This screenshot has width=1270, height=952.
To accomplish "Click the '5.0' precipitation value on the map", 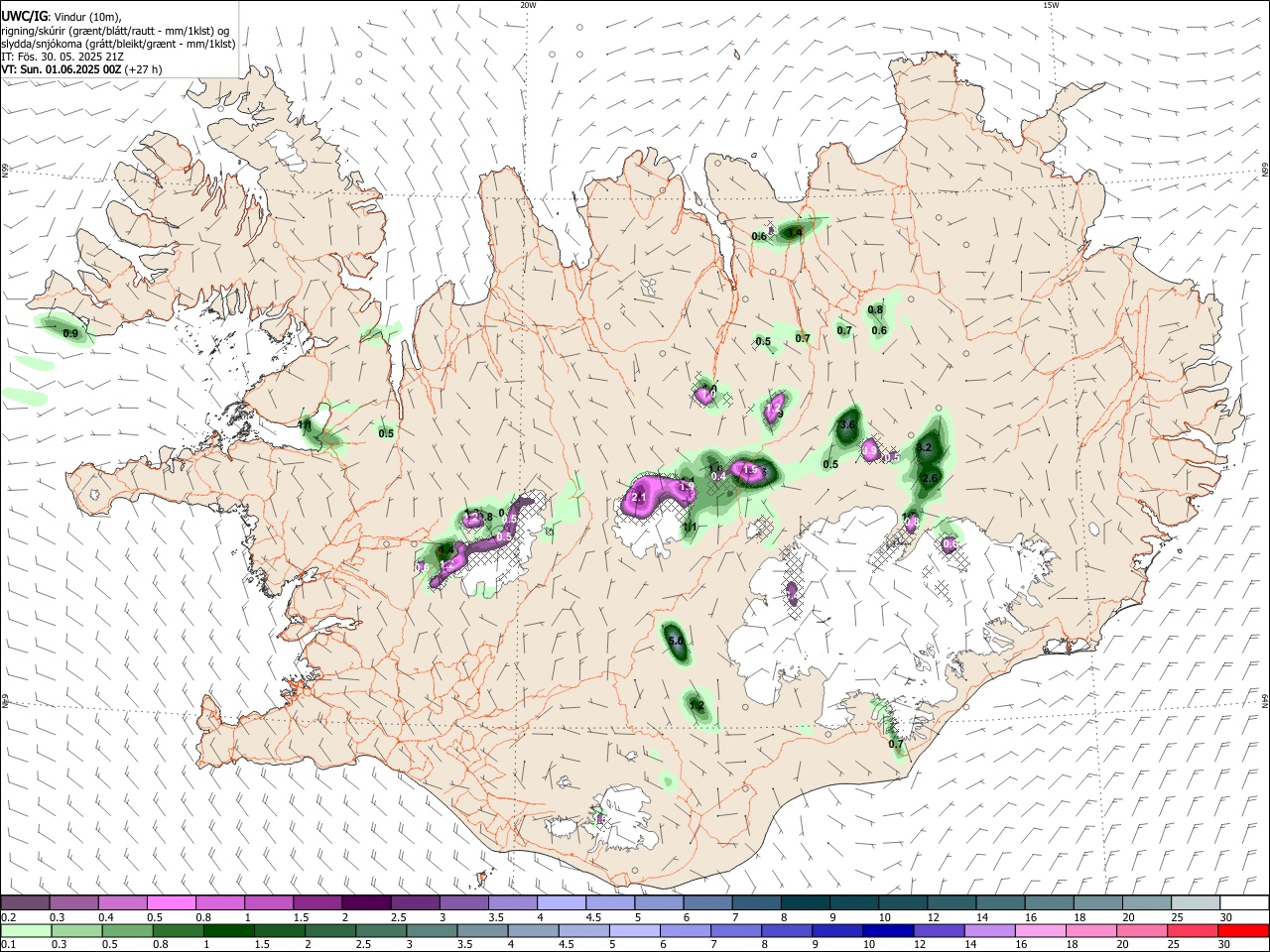I will 676,642.
